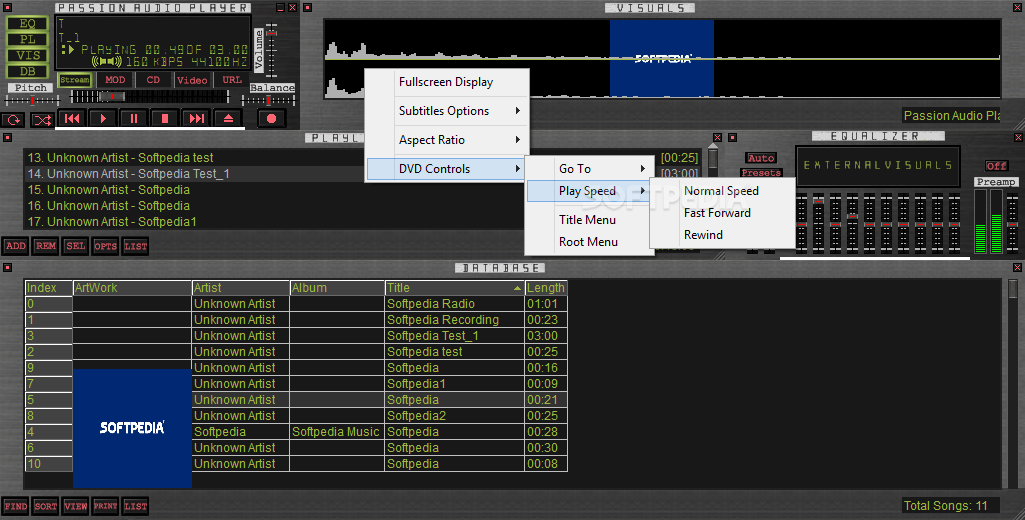Toggle the Shuffle icon
1025x520 pixels.
[x=42, y=120]
